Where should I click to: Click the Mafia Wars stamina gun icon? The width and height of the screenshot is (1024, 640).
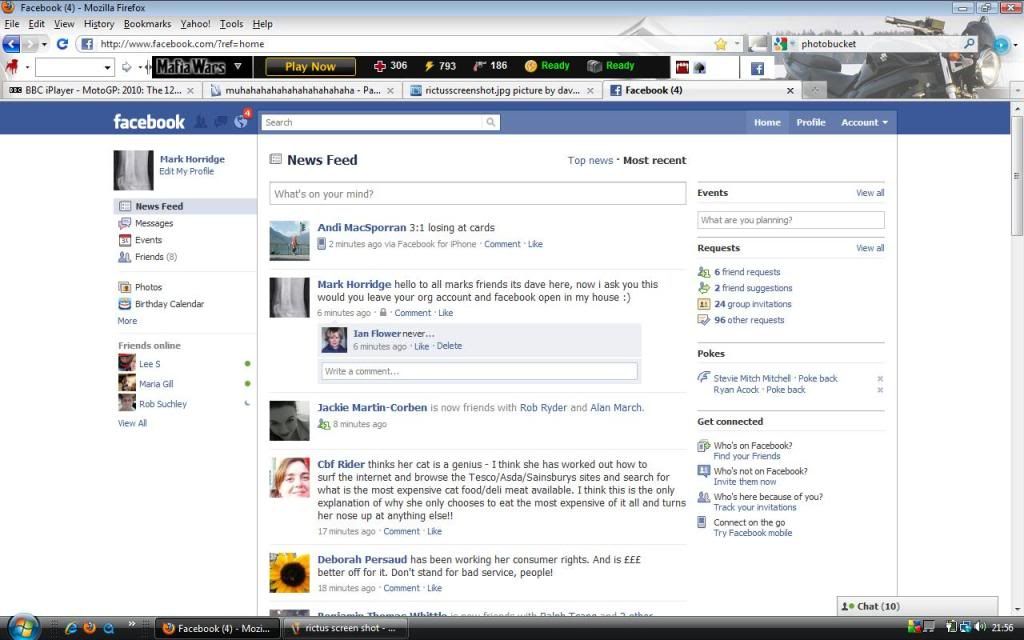click(x=480, y=66)
